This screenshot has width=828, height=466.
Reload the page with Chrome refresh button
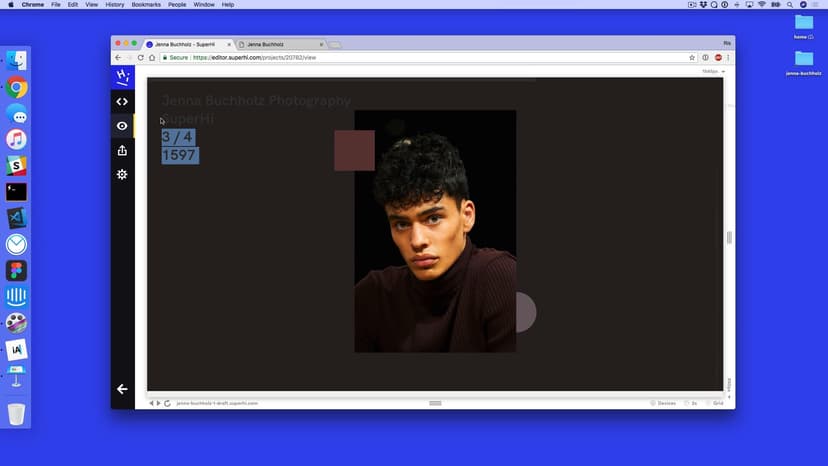tap(140, 58)
